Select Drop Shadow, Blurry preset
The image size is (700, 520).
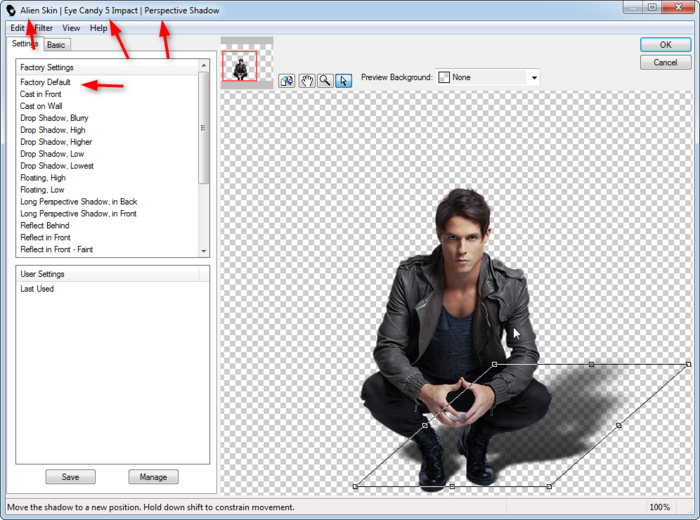pos(54,118)
